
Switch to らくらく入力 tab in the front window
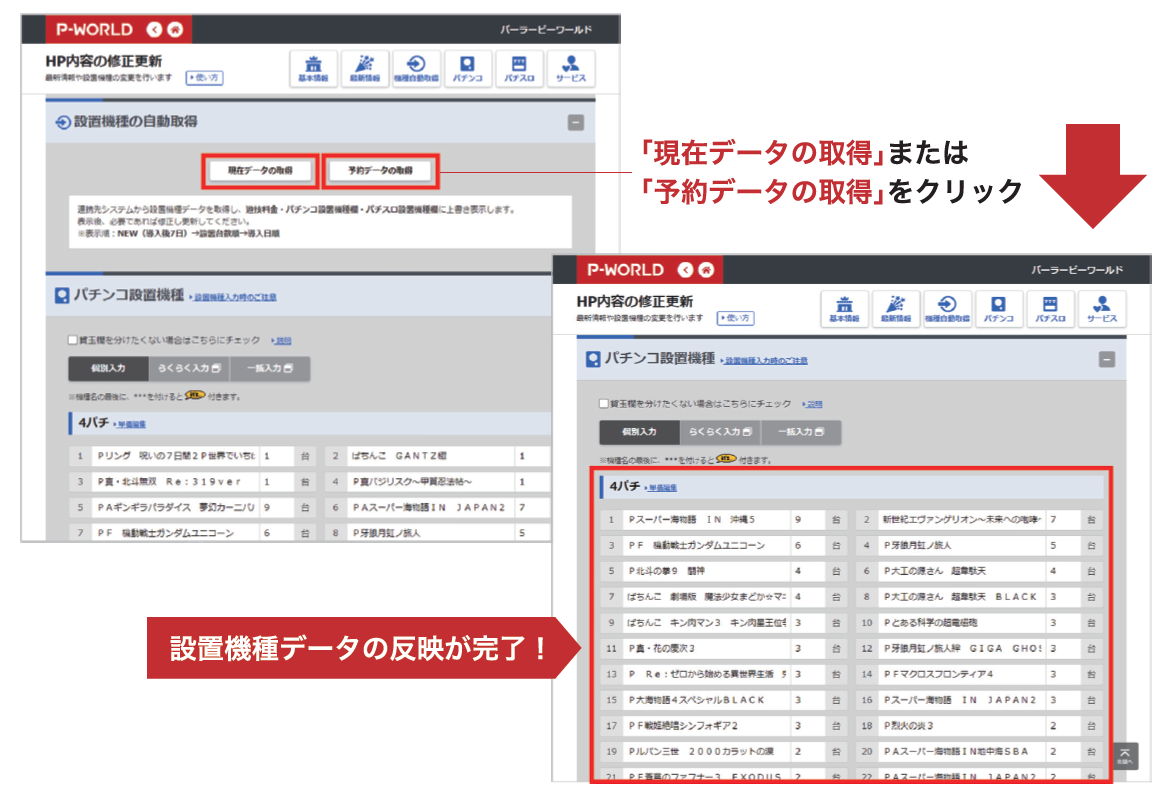click(x=720, y=433)
